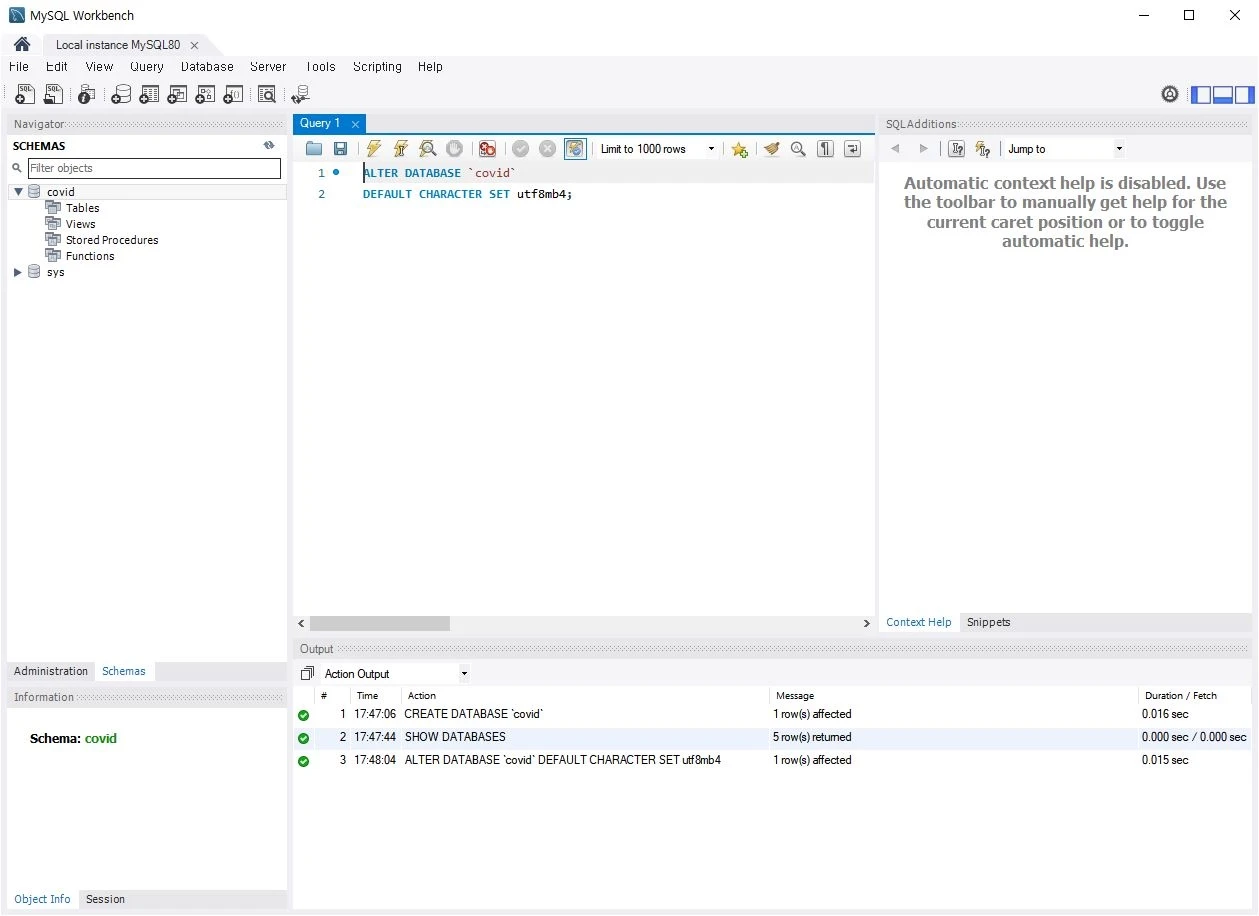Screen dimensions: 1259x916
Task: Click the Beautify query broom icon
Action: coord(771,149)
